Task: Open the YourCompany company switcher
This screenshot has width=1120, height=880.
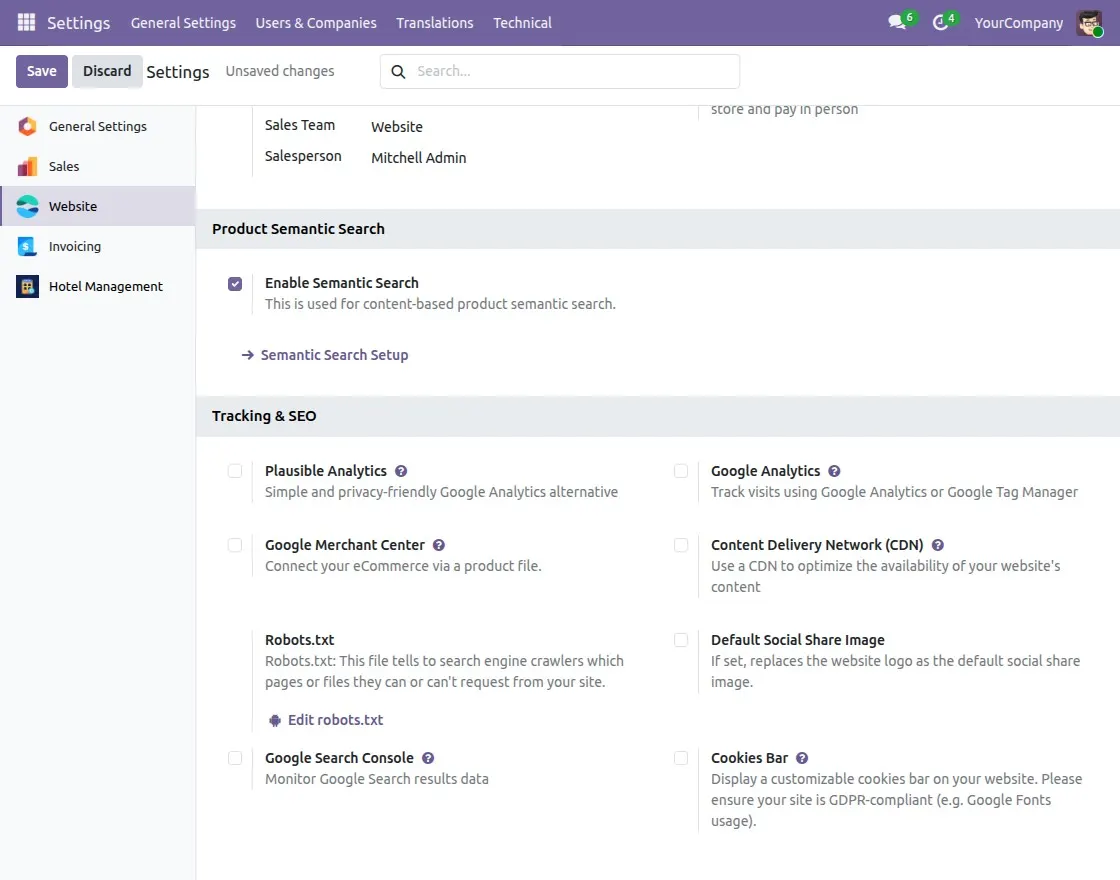Action: tap(1019, 23)
